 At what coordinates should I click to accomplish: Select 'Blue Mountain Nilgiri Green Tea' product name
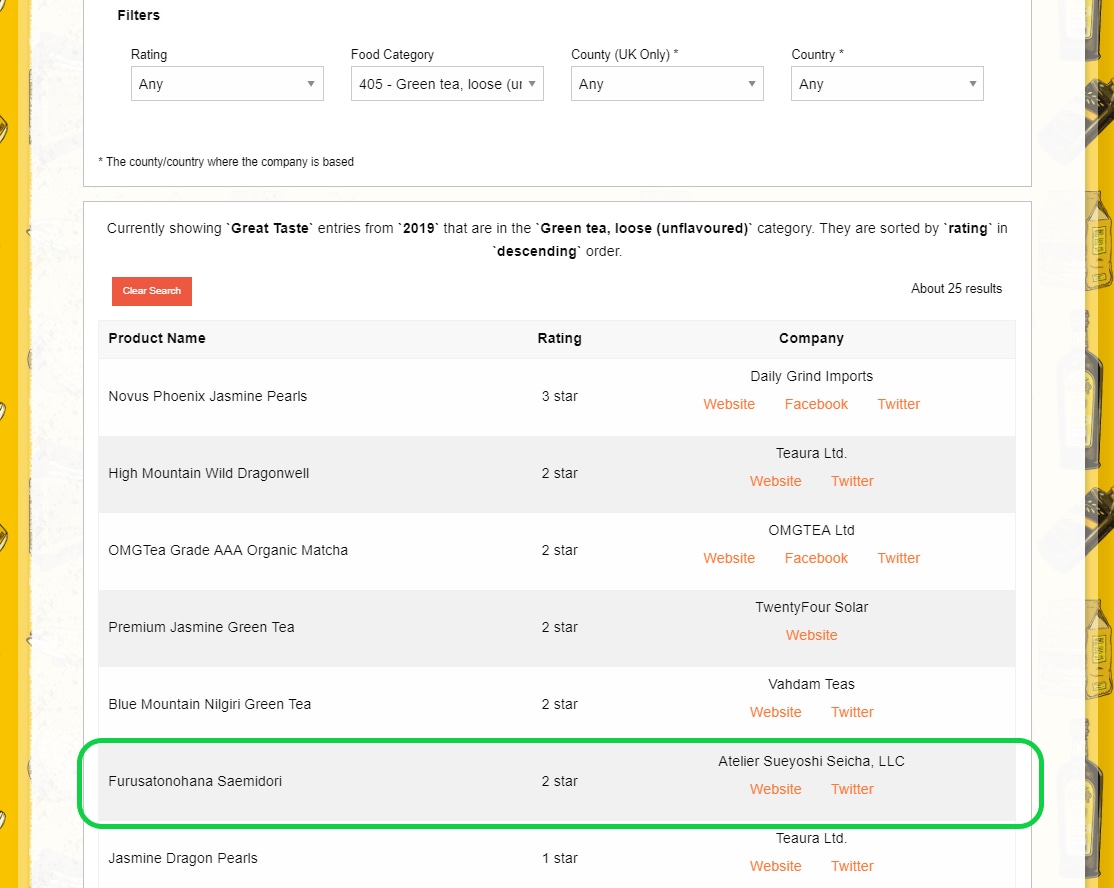coord(210,704)
